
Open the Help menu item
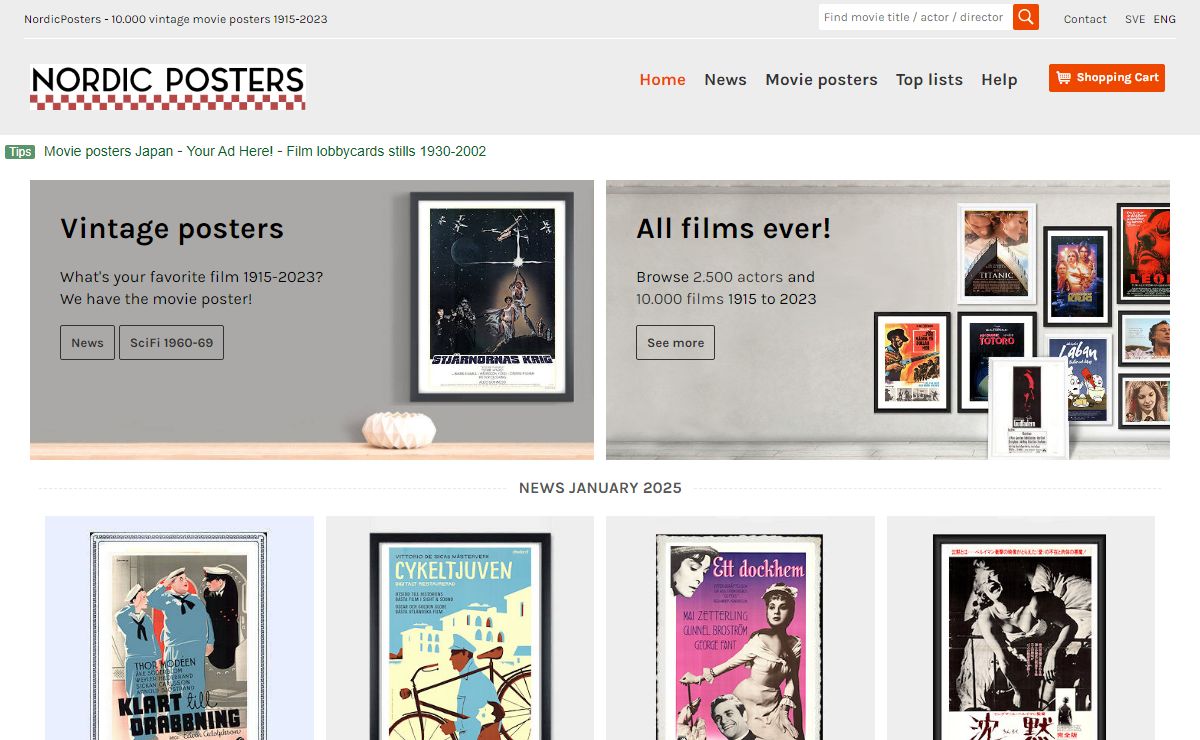(x=999, y=79)
